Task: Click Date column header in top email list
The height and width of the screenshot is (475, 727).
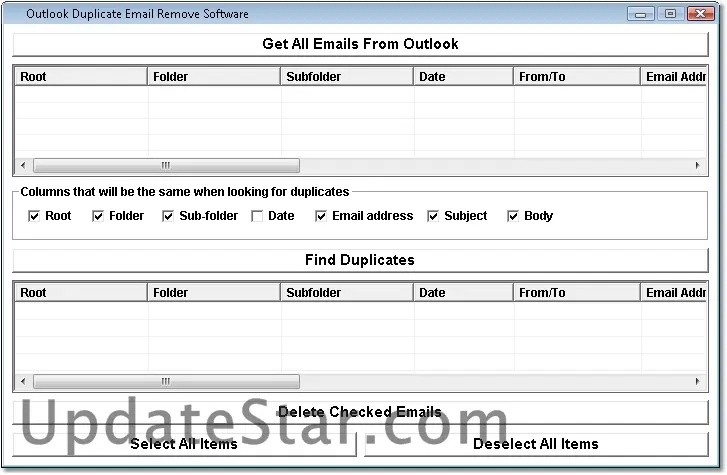Action: click(464, 77)
